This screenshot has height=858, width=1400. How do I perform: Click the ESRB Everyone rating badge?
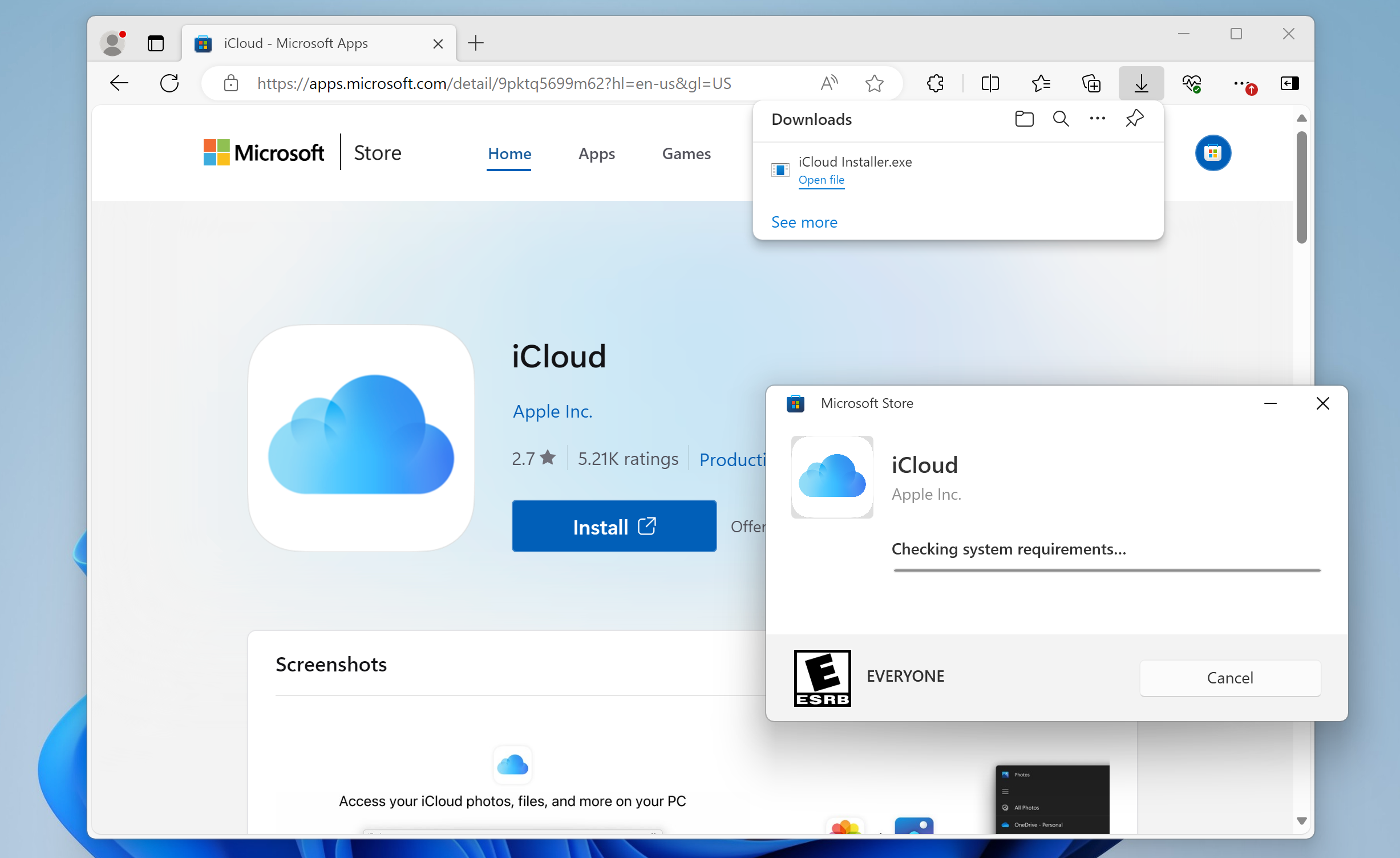point(822,678)
